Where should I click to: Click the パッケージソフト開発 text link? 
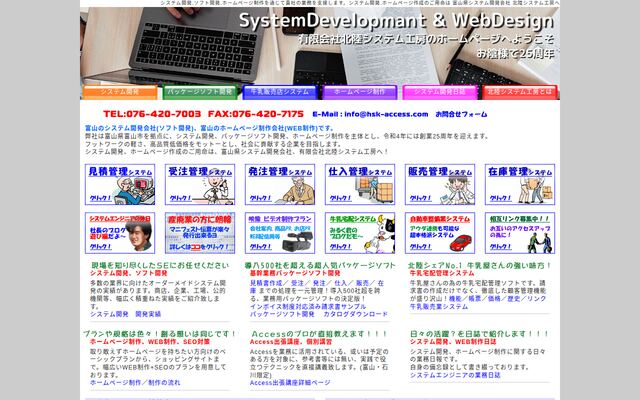(282, 314)
